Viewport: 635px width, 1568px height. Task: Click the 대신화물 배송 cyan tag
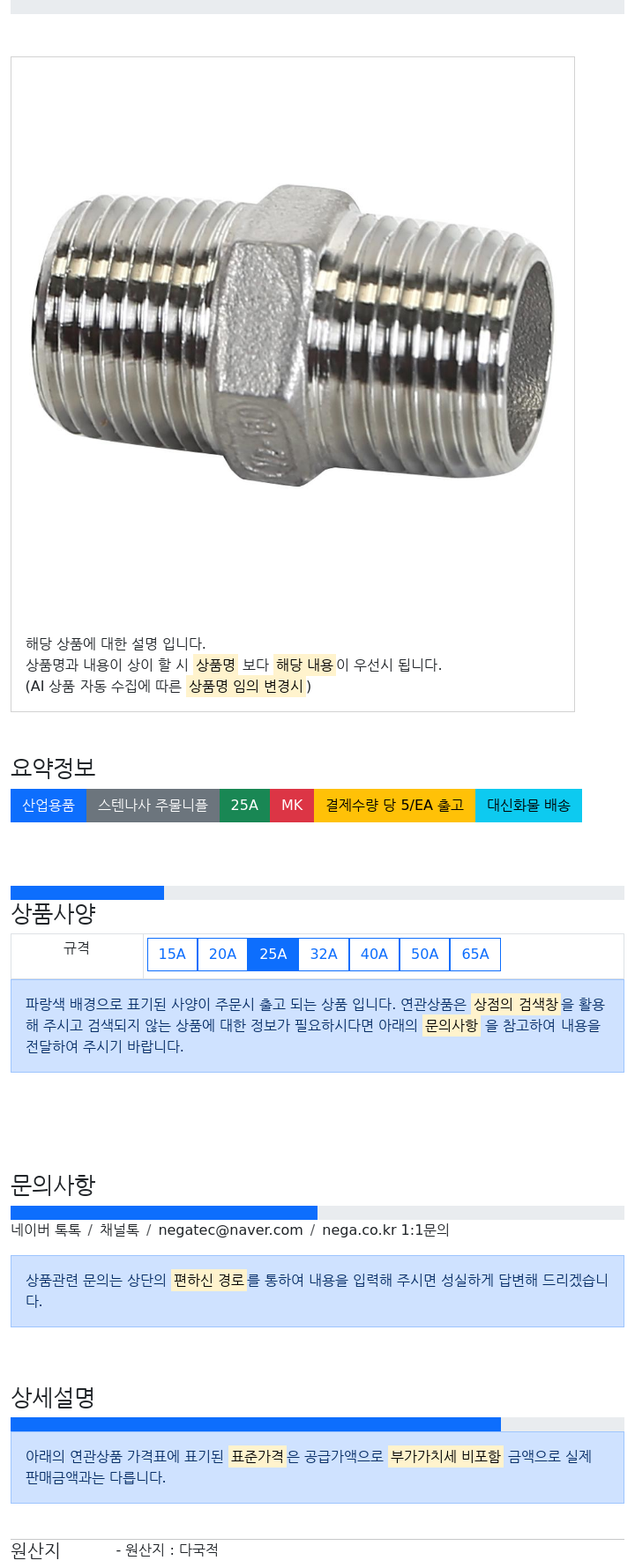pyautogui.click(x=529, y=806)
